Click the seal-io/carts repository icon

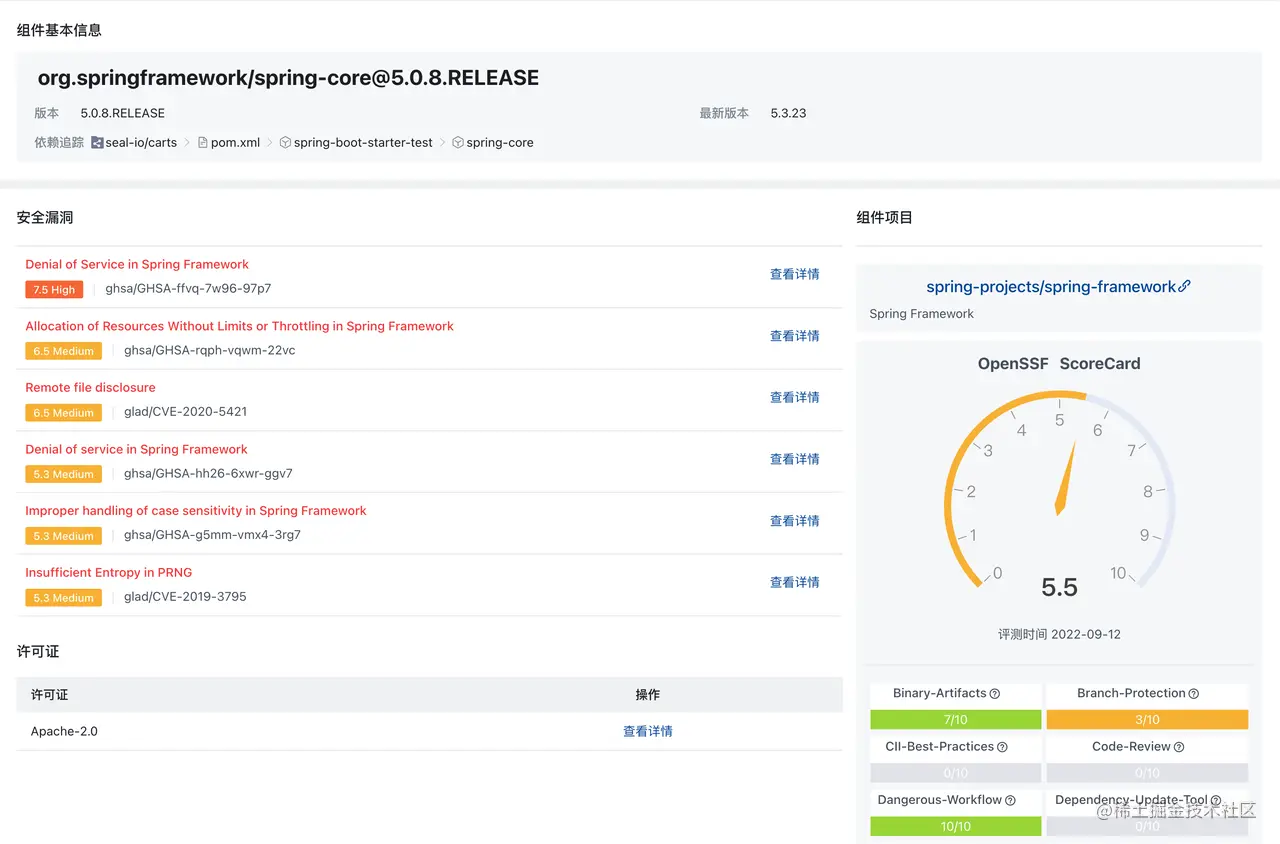click(x=97, y=143)
